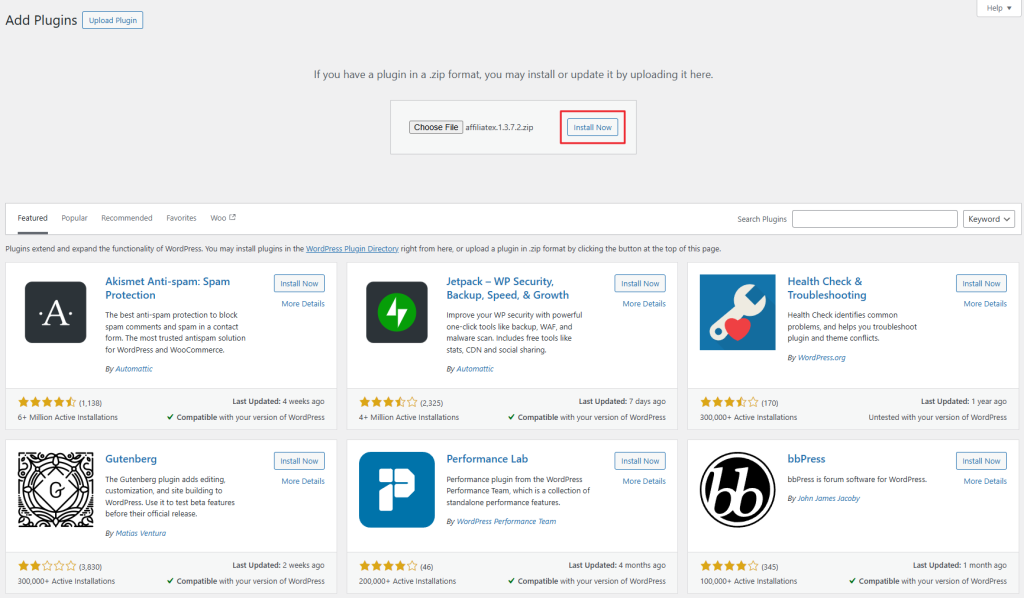This screenshot has height=598, width=1024.
Task: Open Automattic author link under Jetpack
Action: tap(475, 369)
